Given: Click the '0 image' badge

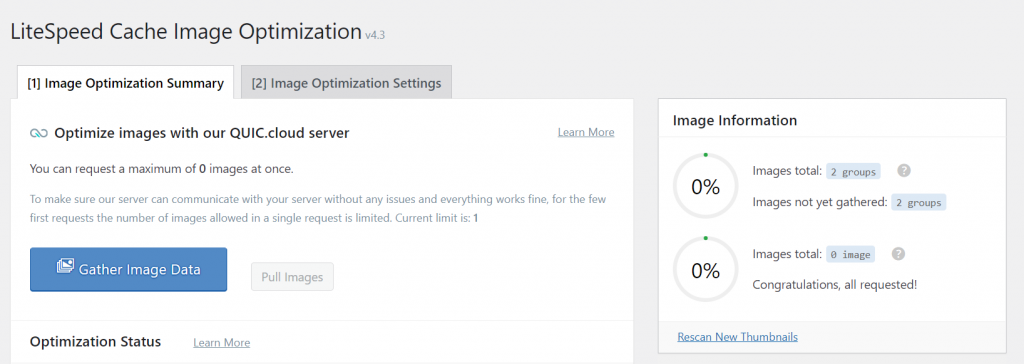Looking at the screenshot, I should click(x=851, y=254).
